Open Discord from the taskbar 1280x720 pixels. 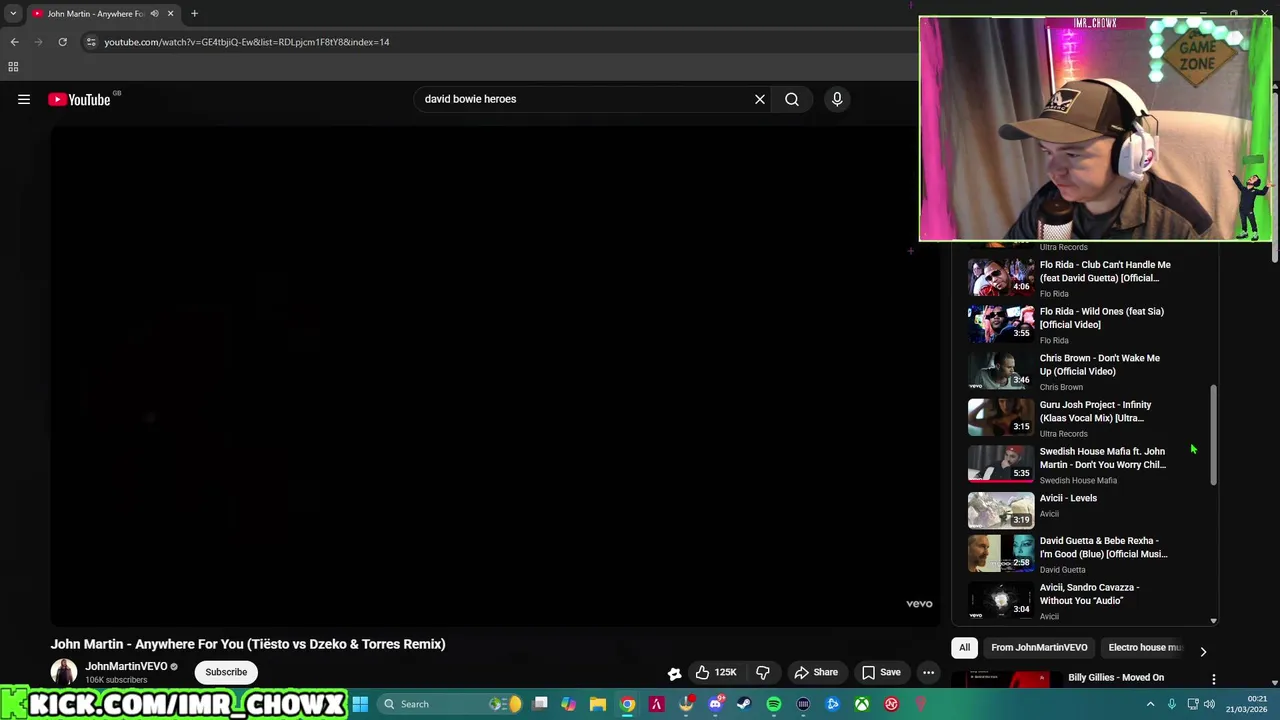715,704
